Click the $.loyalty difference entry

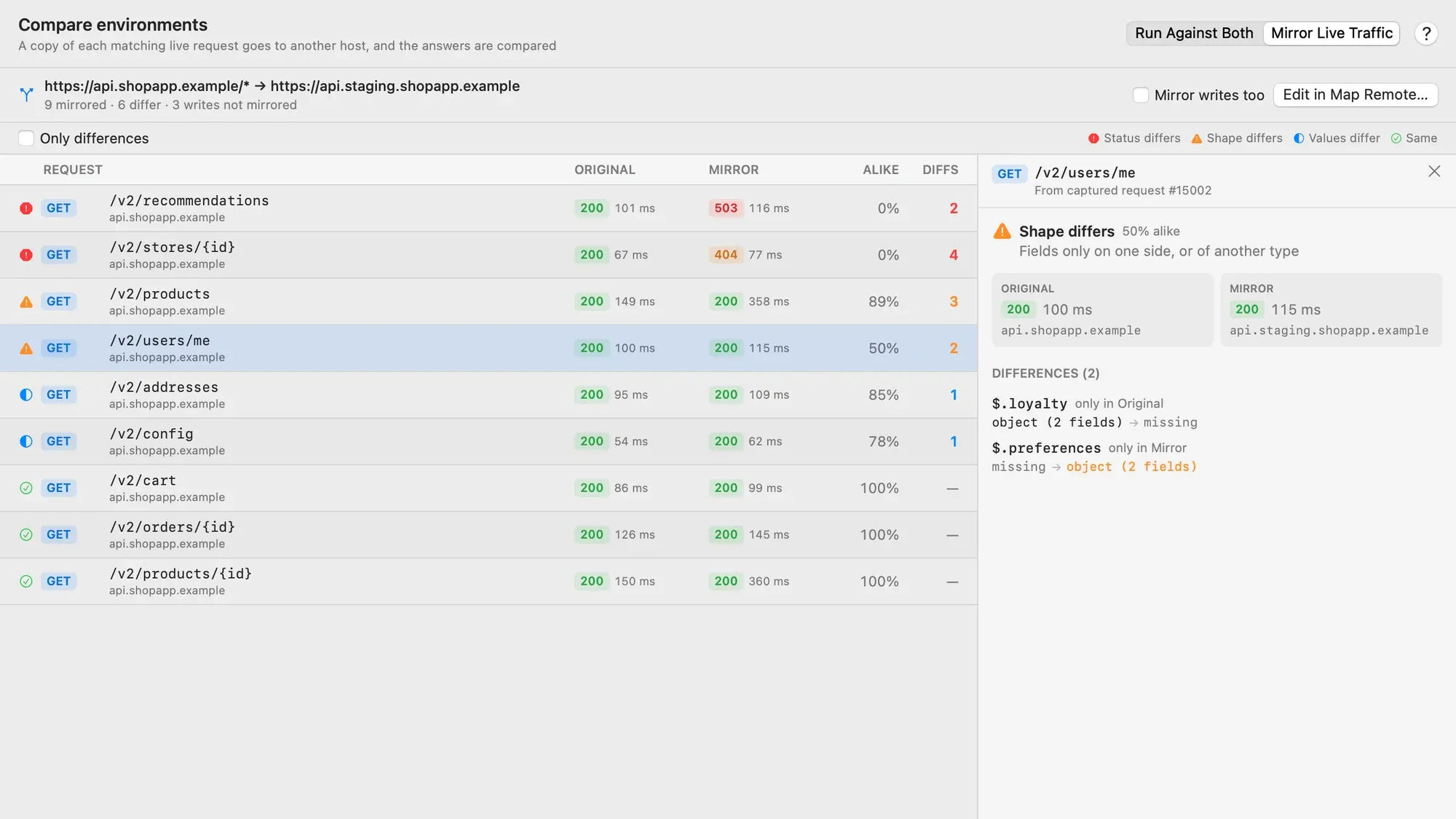click(1095, 413)
